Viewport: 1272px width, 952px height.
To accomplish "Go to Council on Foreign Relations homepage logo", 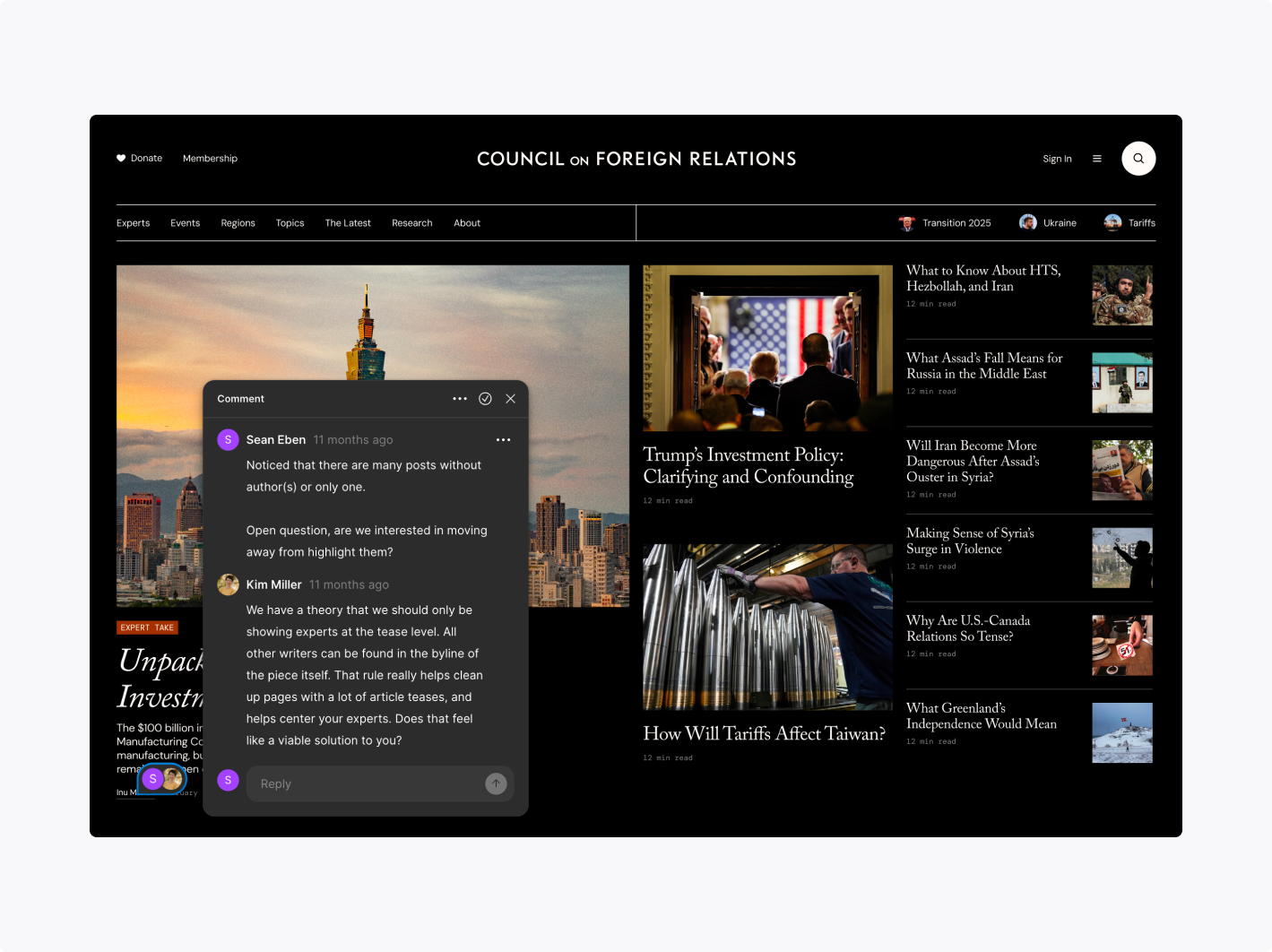I will pyautogui.click(x=636, y=159).
